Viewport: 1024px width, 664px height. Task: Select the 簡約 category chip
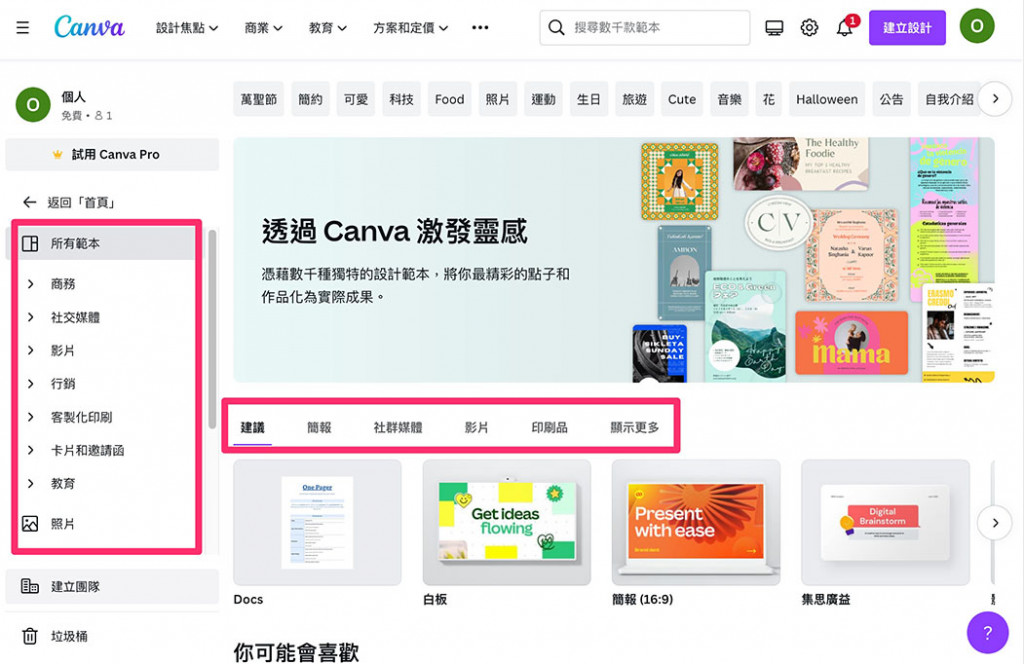(x=310, y=99)
